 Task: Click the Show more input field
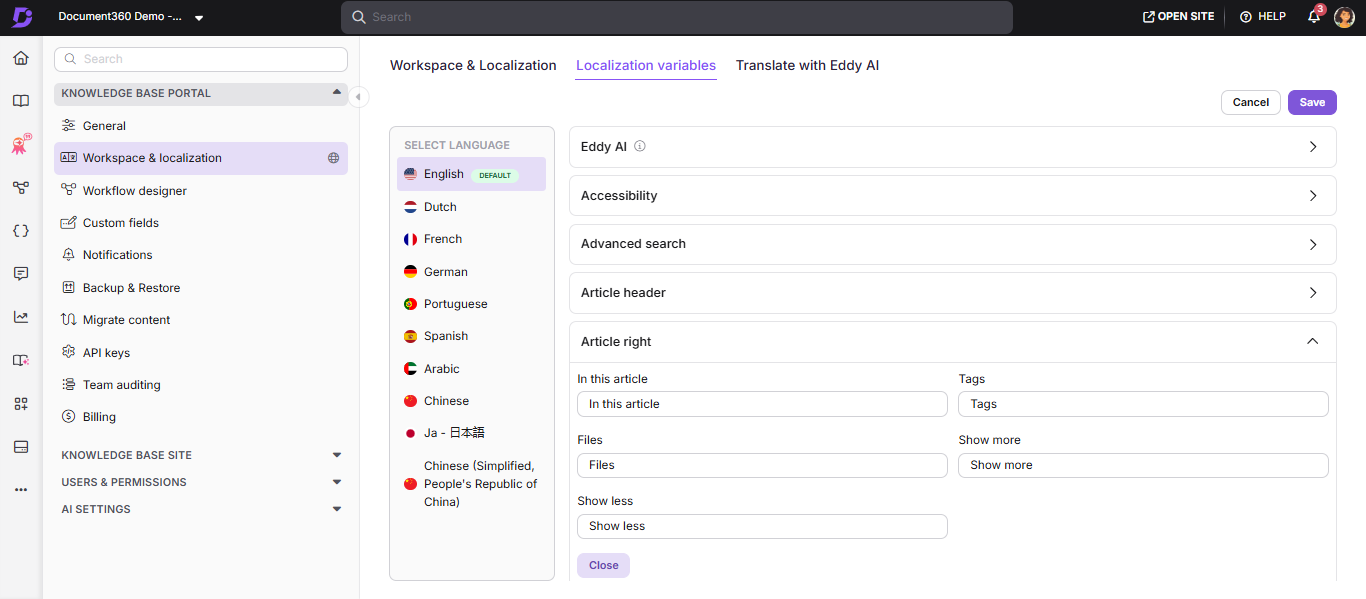(1143, 465)
